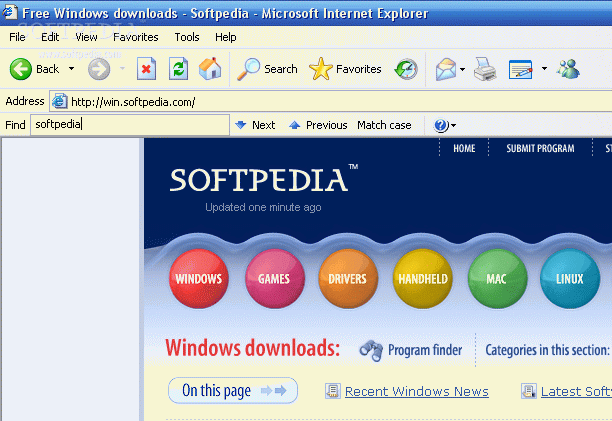Click the HOME link in page header
Screen dimensions: 612x421
tap(464, 148)
